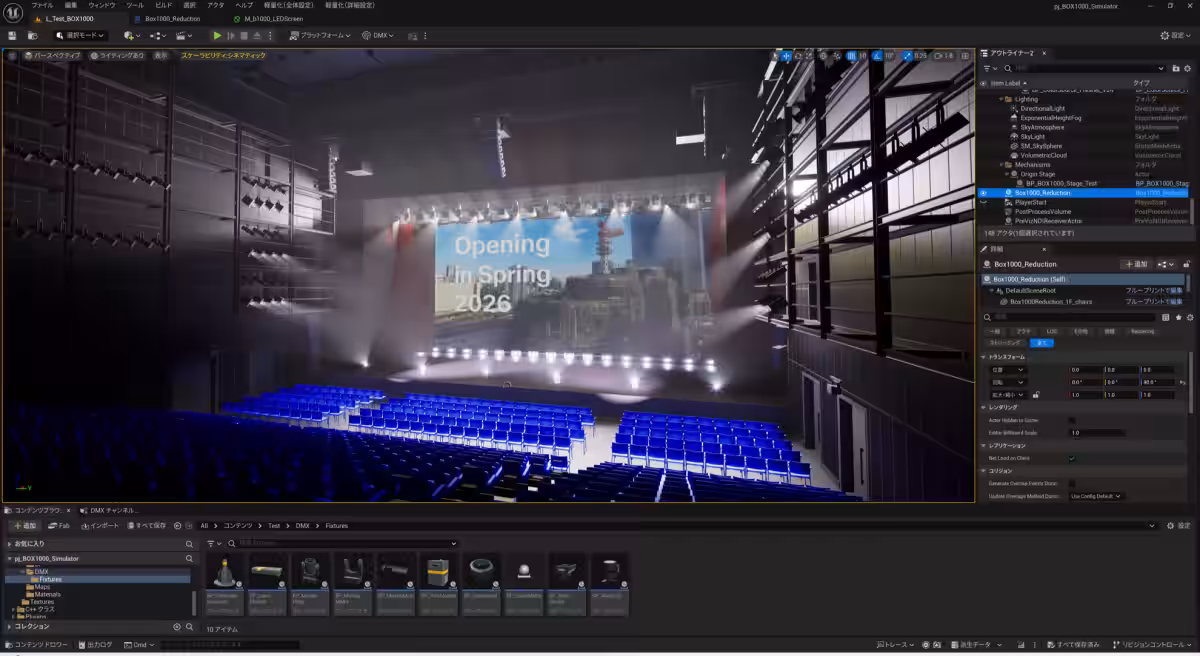Click the Save level icon in toolbar

tap(12, 35)
